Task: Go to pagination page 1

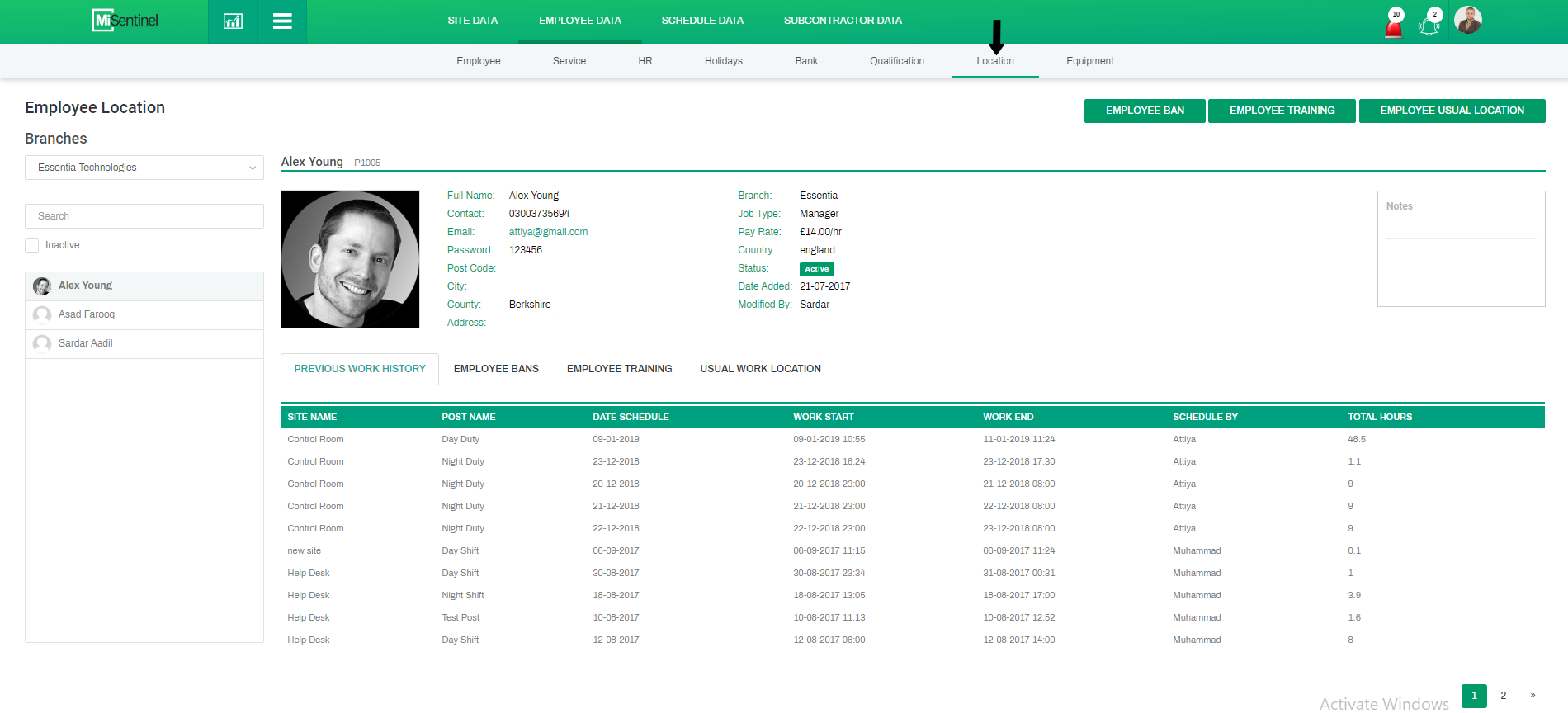Action: tap(1474, 696)
